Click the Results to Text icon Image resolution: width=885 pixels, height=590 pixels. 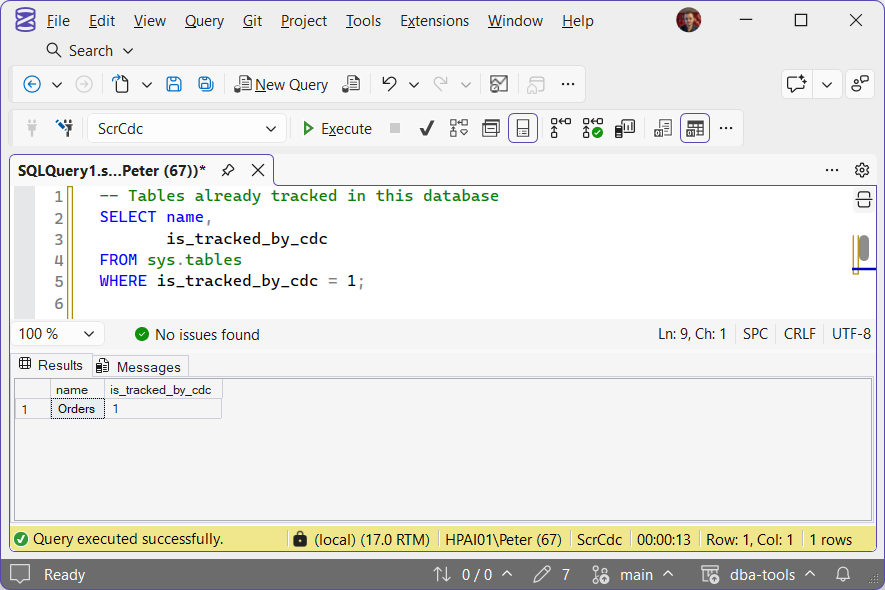[x=663, y=128]
